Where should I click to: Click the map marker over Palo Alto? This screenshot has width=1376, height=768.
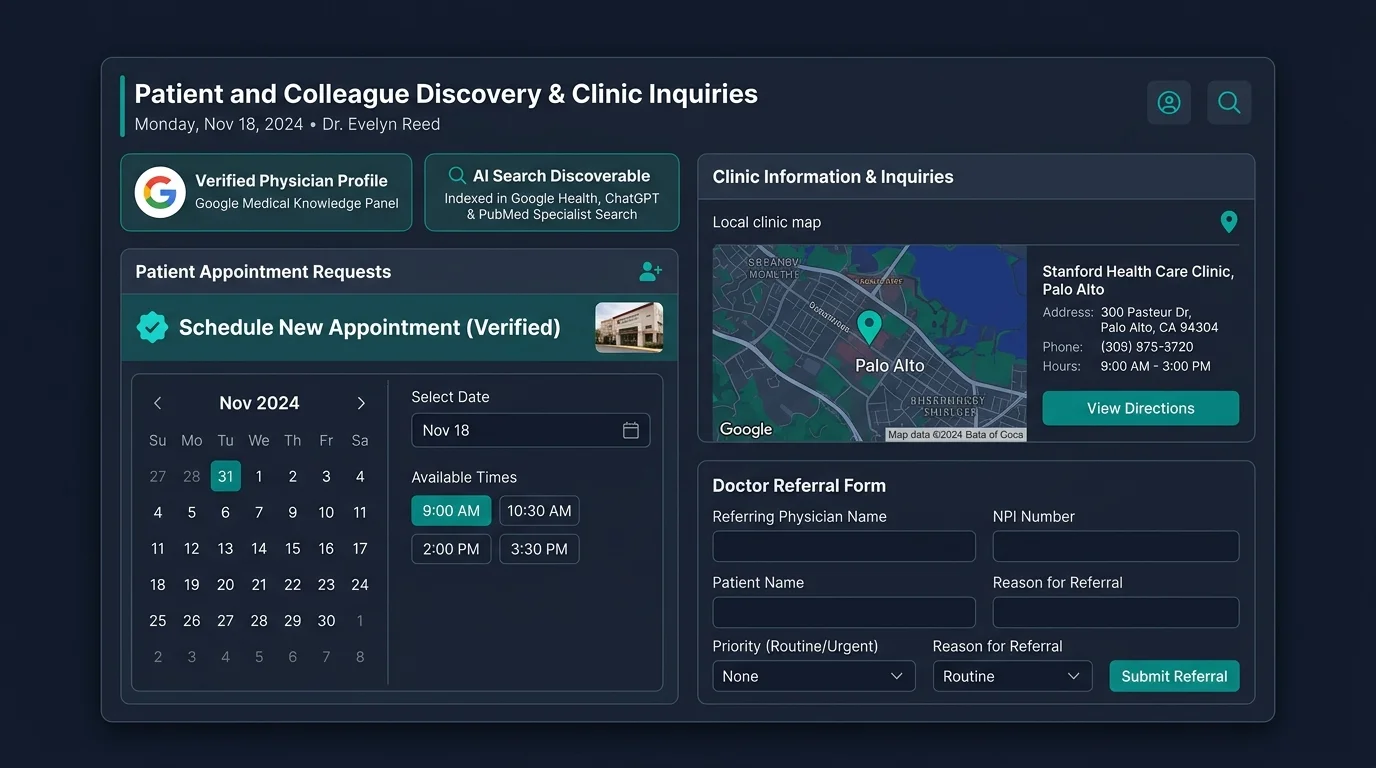click(870, 328)
